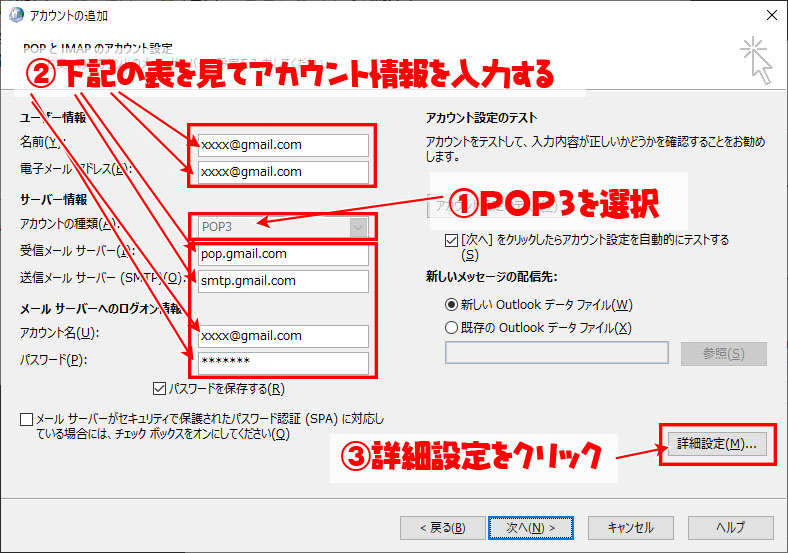
Task: Click the アカウント設定のテスト heading text
Action: point(481,118)
